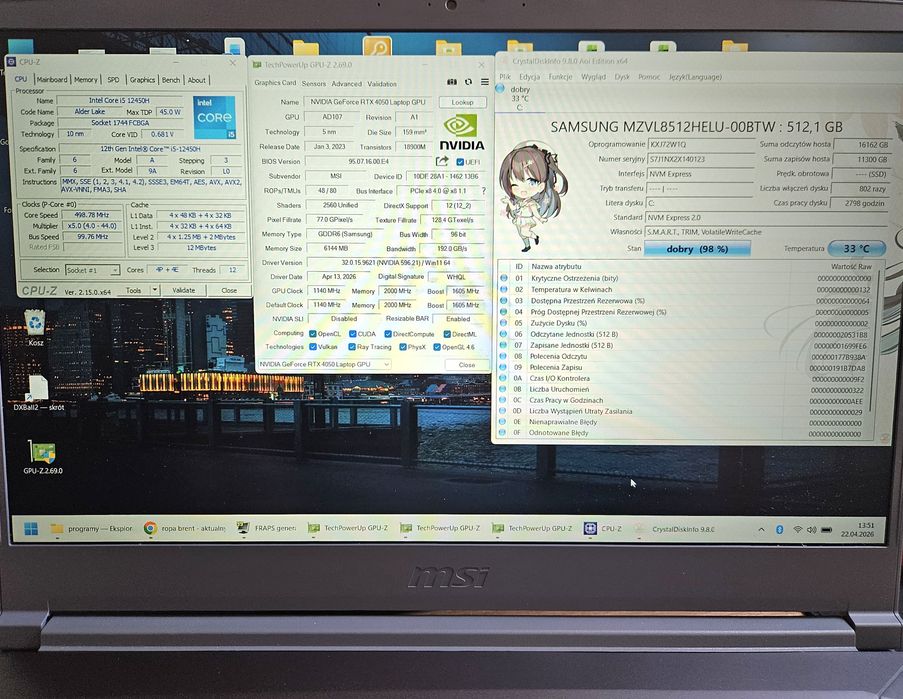Click the GPU-Z refresh icon
The height and width of the screenshot is (699, 903).
[x=468, y=82]
